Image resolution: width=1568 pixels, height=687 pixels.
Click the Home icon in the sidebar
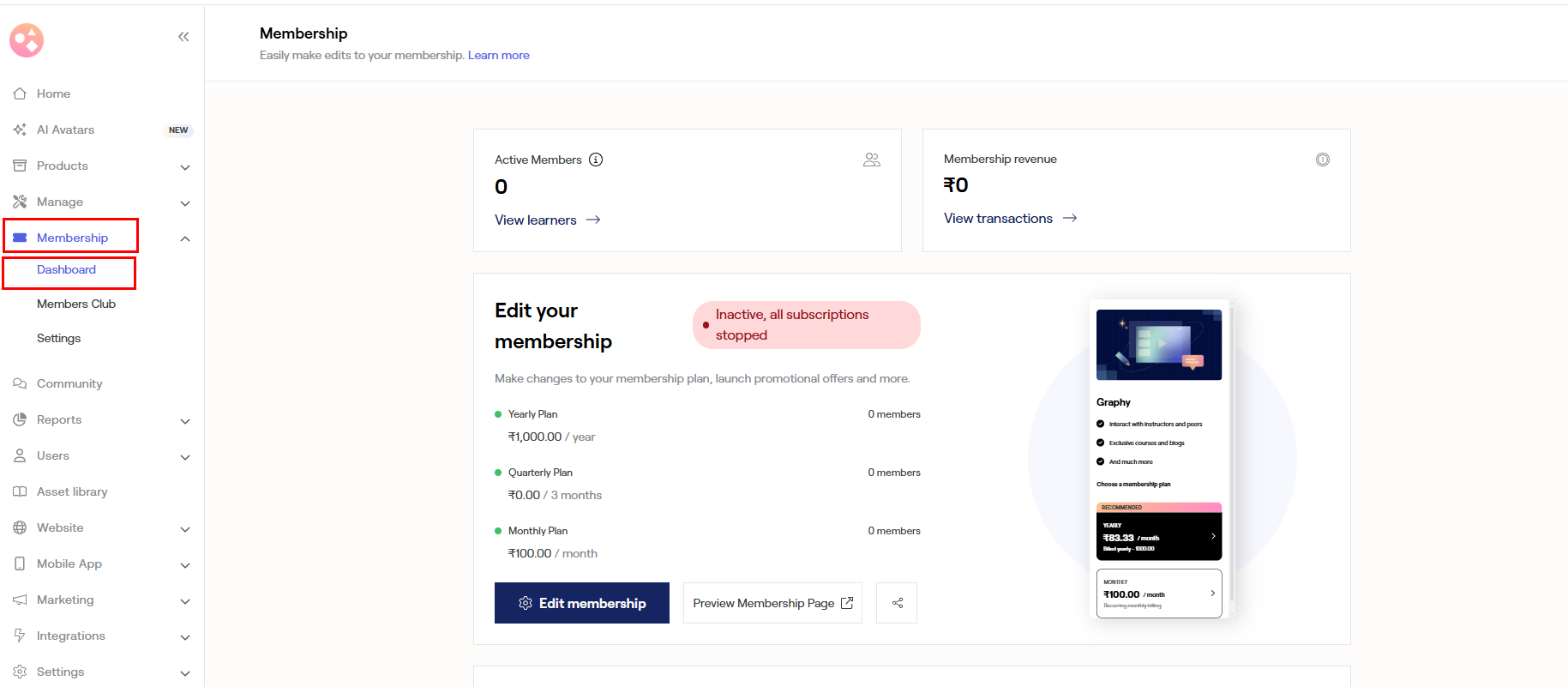click(x=20, y=93)
